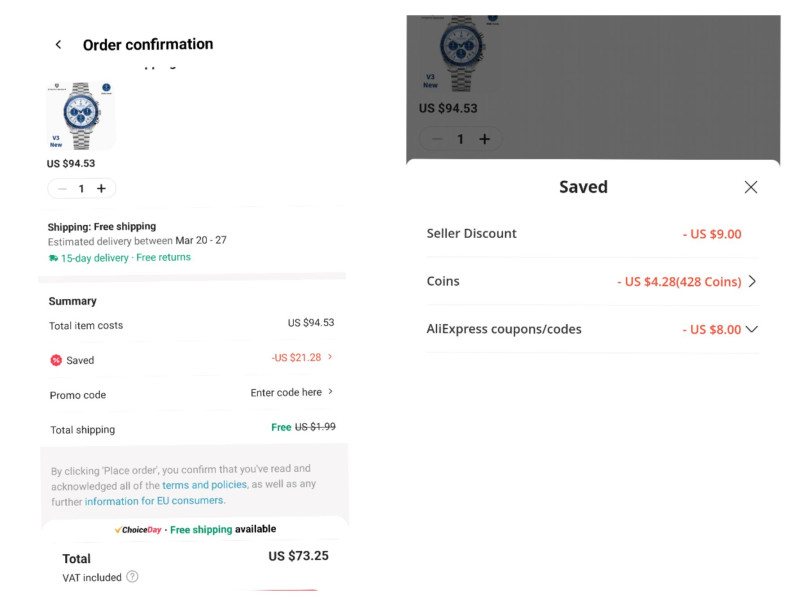The width and height of the screenshot is (800, 606).
Task: Open Promo code entry chevron
Action: (x=331, y=391)
